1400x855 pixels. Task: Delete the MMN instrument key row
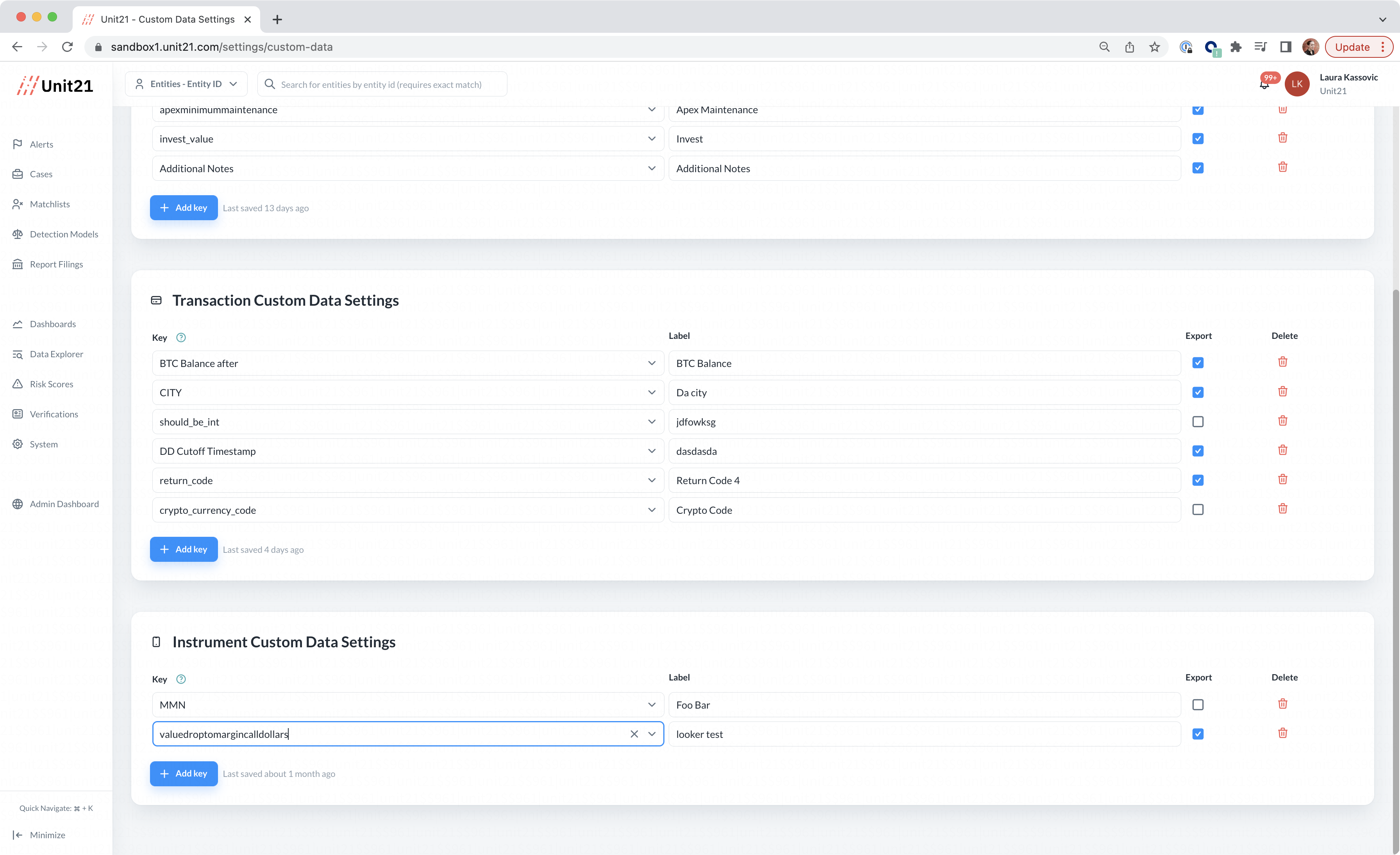point(1282,704)
